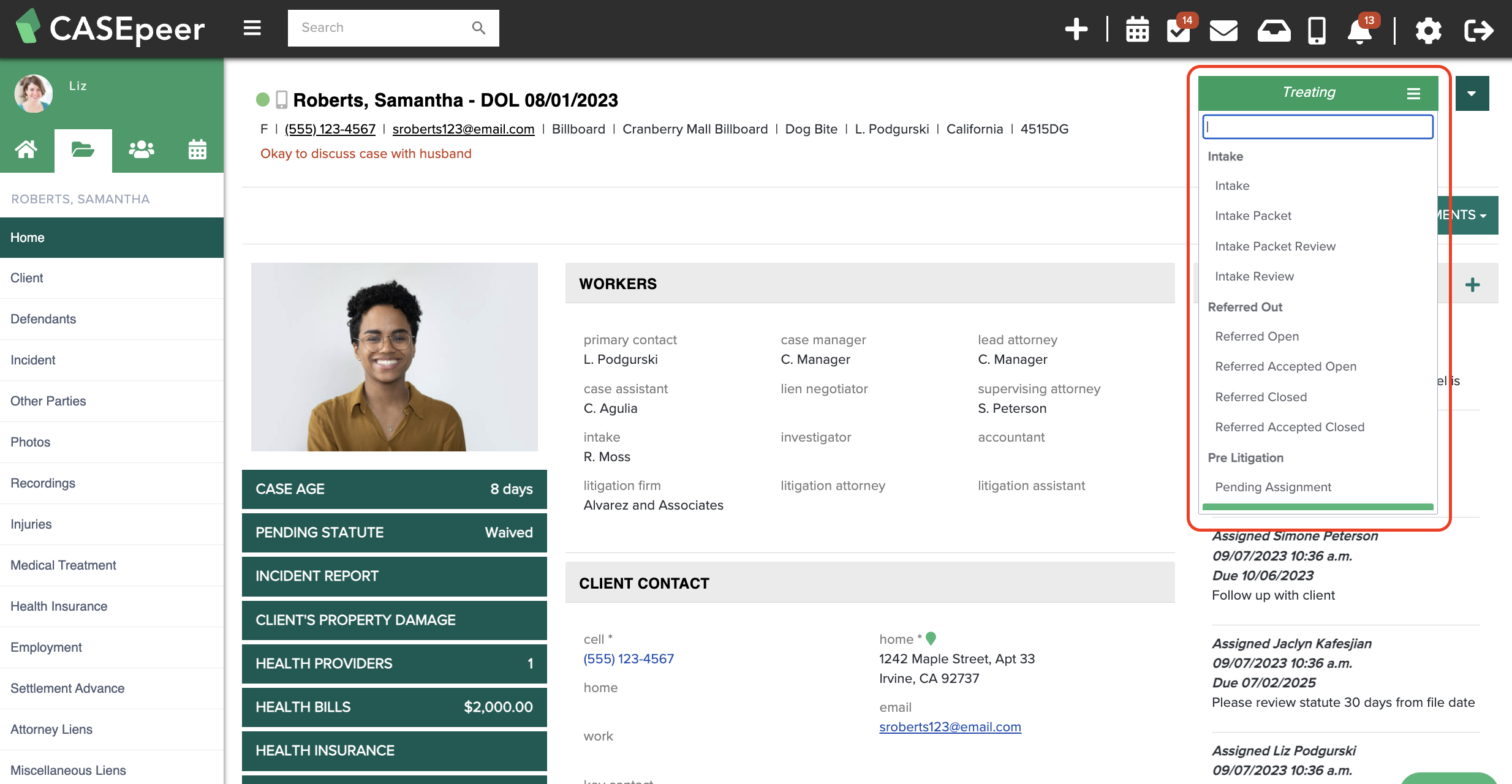Image resolution: width=1512 pixels, height=784 pixels.
Task: Click the list icon on Treating status bar
Action: tap(1413, 94)
